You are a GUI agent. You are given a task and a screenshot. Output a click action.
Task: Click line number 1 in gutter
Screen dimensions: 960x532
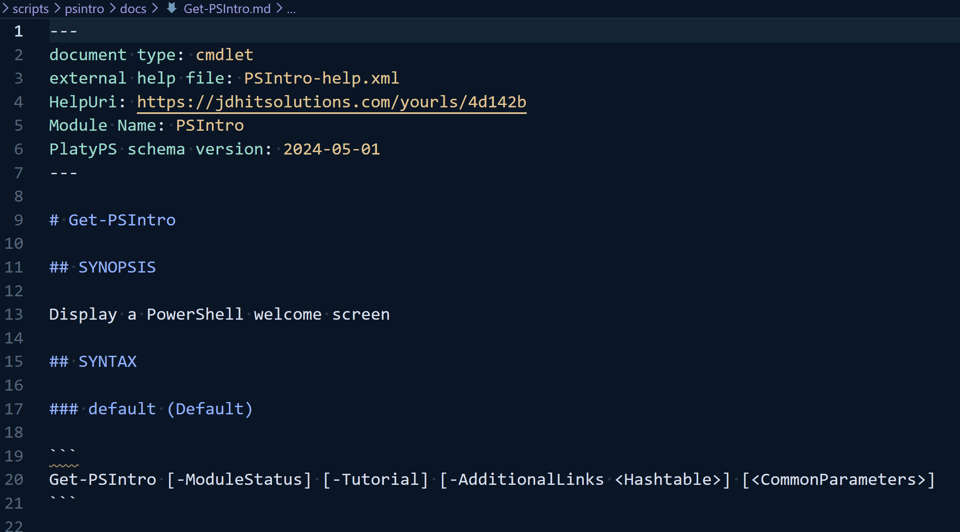point(18,31)
